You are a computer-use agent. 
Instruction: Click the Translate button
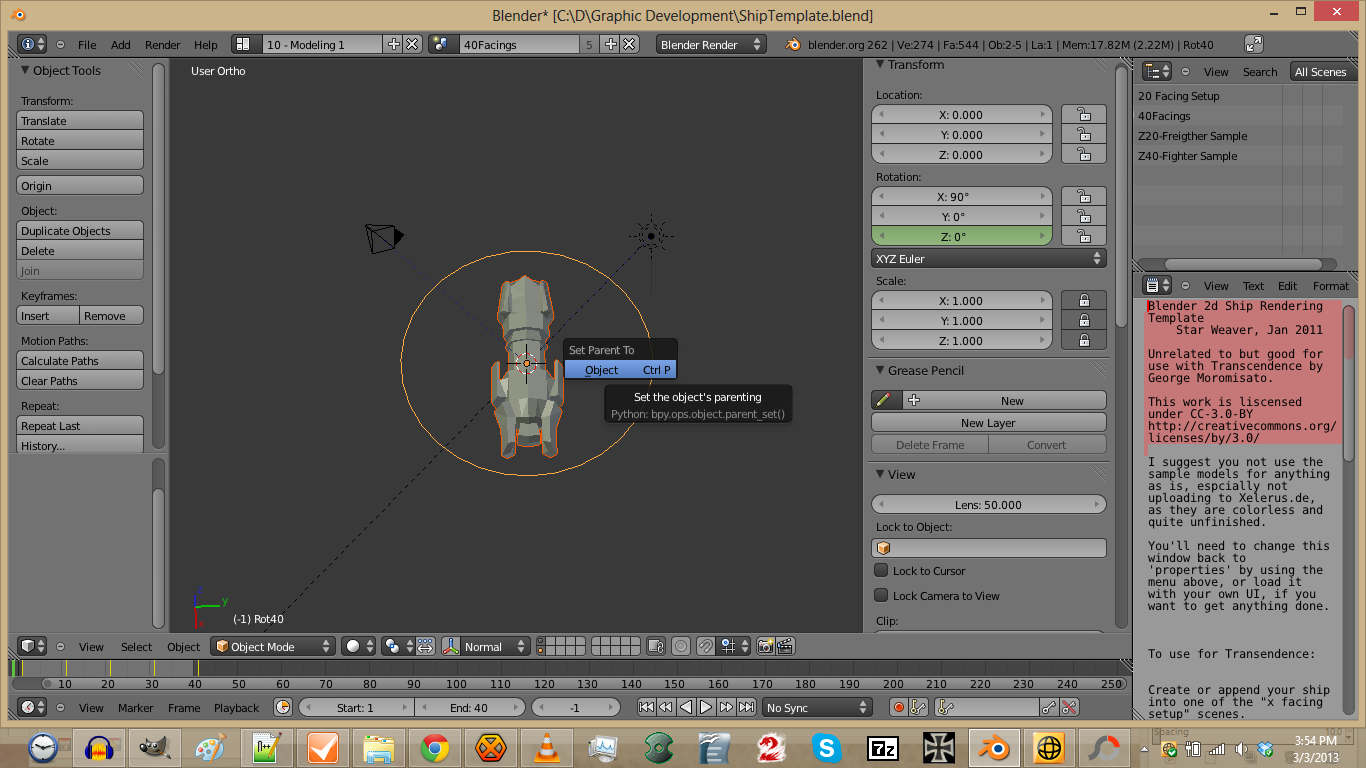[x=80, y=120]
